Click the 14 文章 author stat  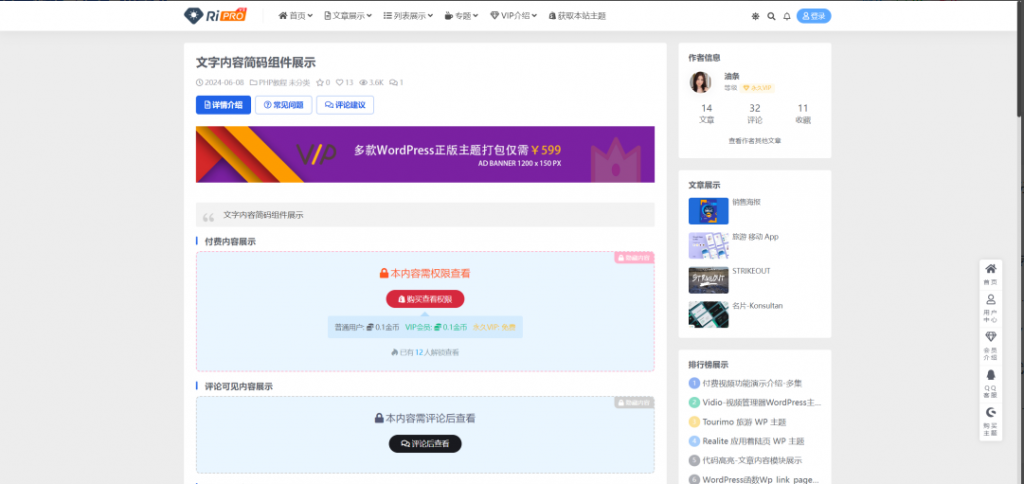coord(707,114)
